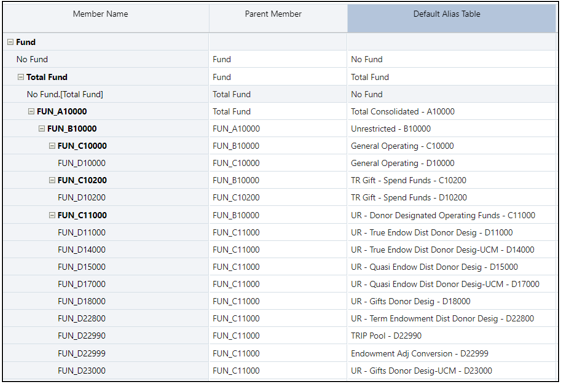Collapse the FUN_A10000 tree node
Image resolution: width=561 pixels, height=384 pixels.
coord(31,112)
